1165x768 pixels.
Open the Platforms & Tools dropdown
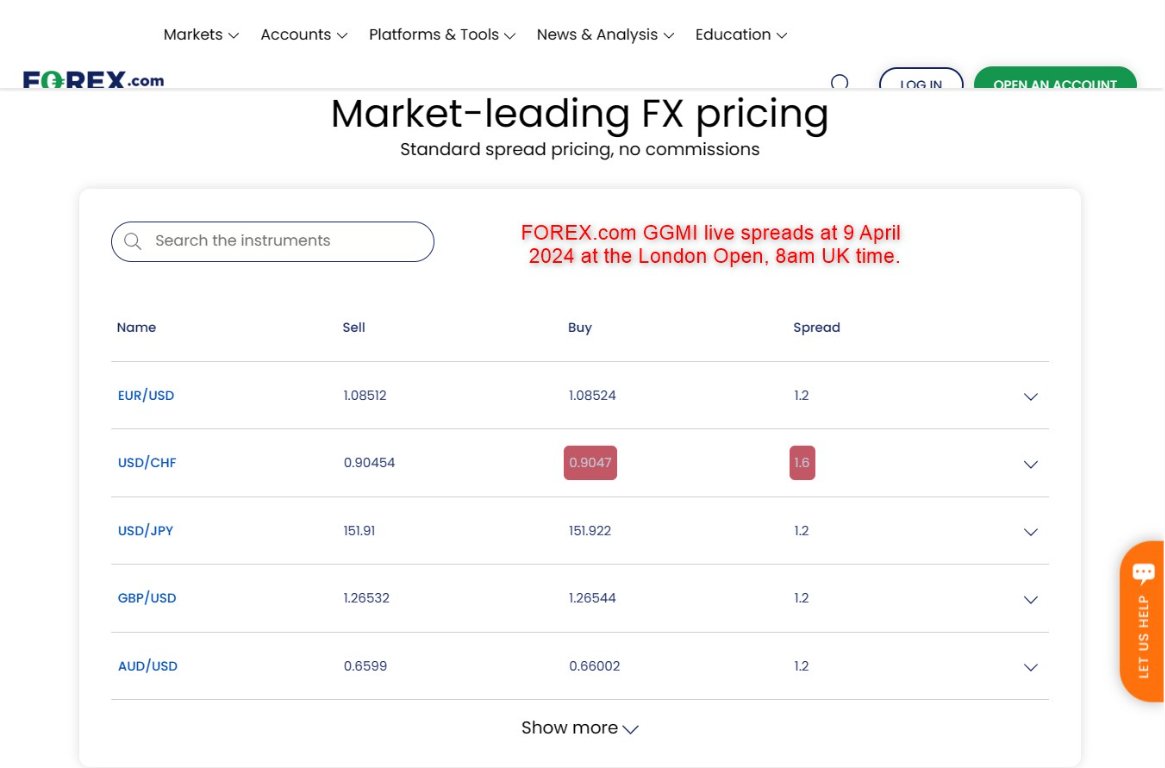click(x=441, y=34)
